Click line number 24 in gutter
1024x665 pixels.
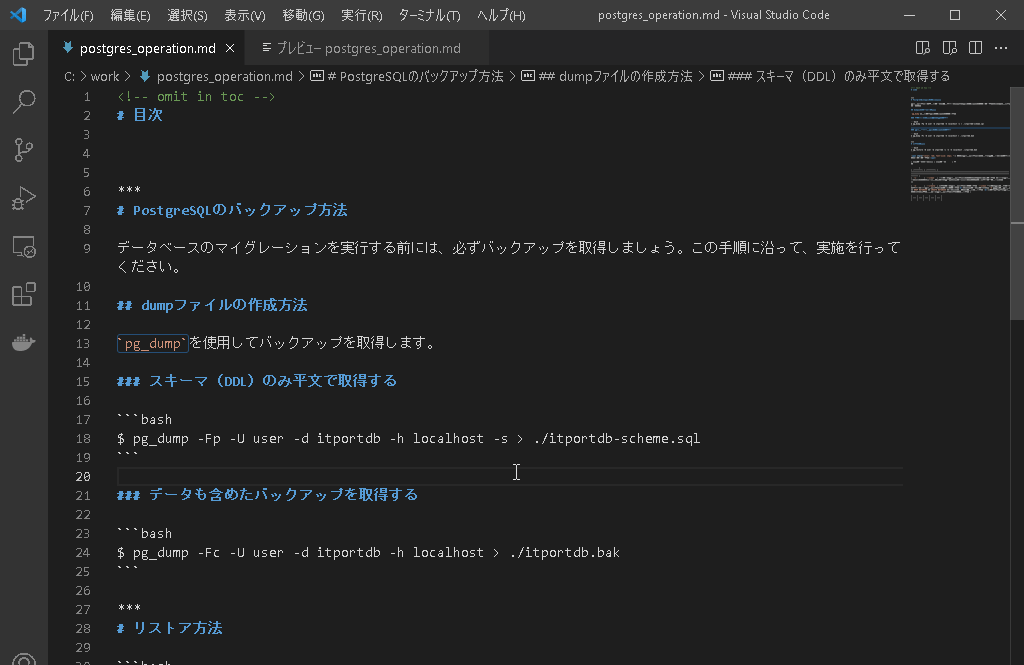click(83, 553)
